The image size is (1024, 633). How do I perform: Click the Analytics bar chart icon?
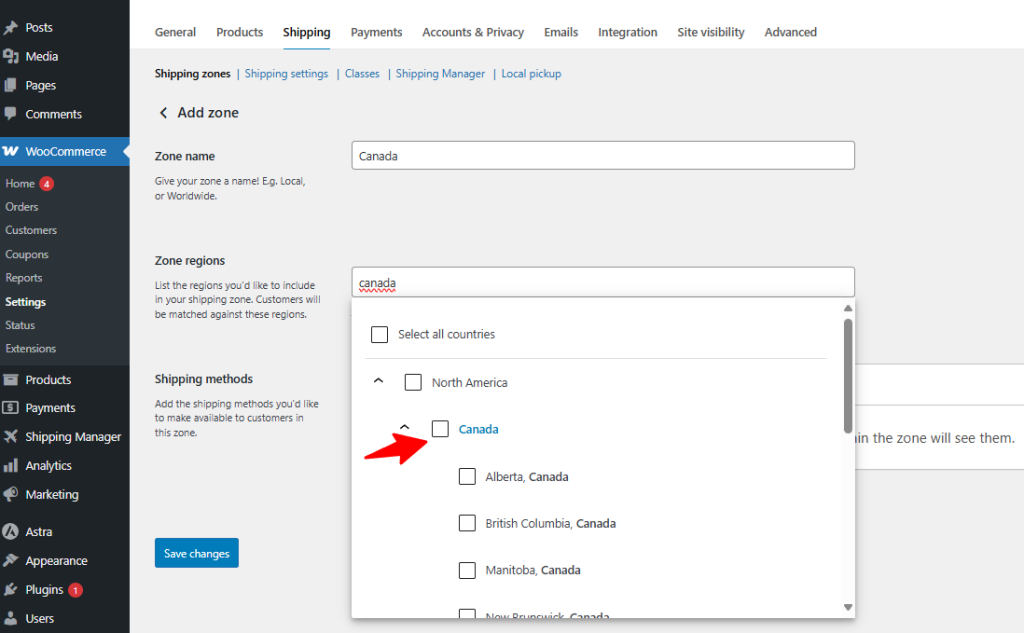[x=11, y=466]
